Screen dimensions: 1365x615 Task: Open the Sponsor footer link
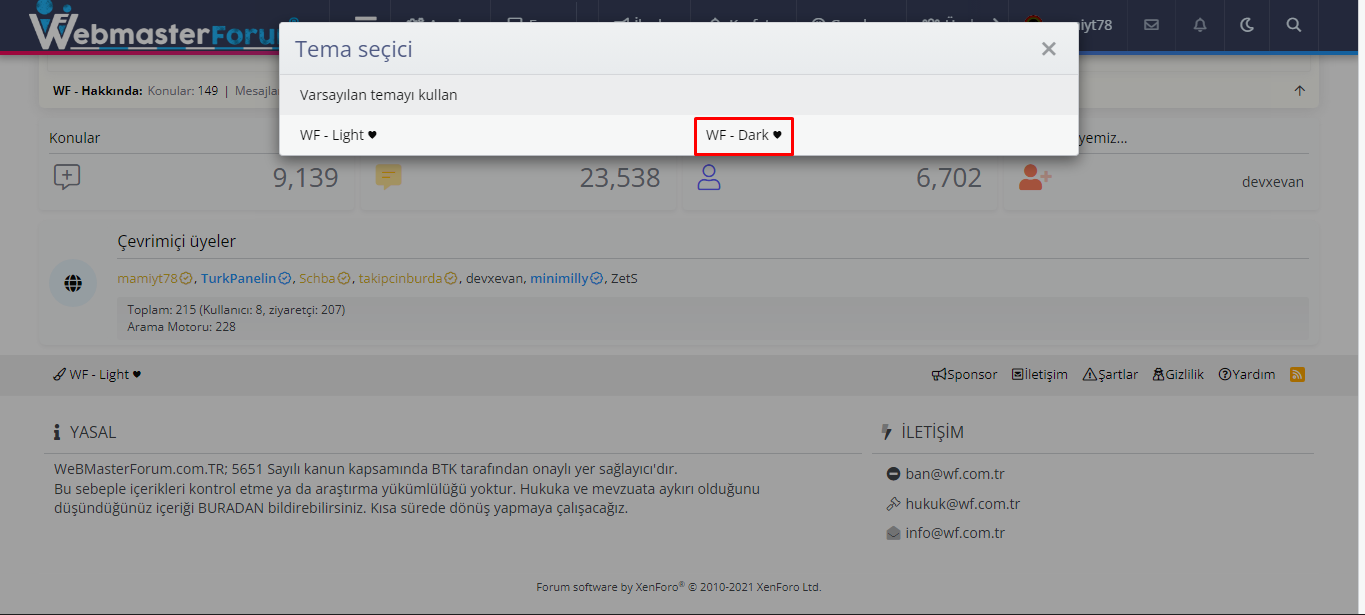click(x=964, y=374)
